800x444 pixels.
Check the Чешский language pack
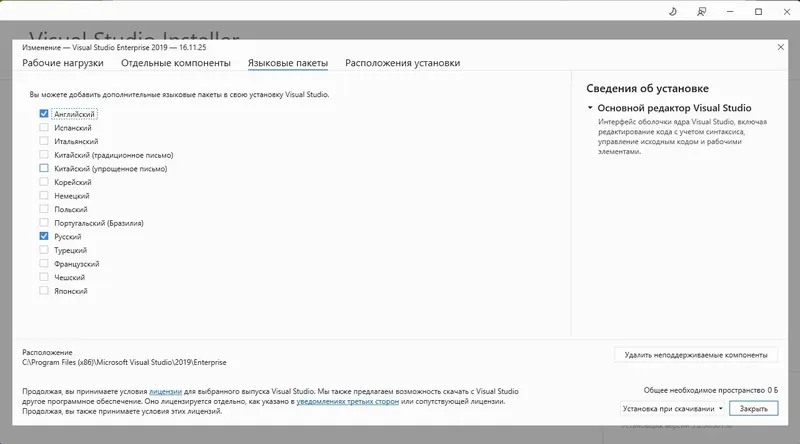44,277
